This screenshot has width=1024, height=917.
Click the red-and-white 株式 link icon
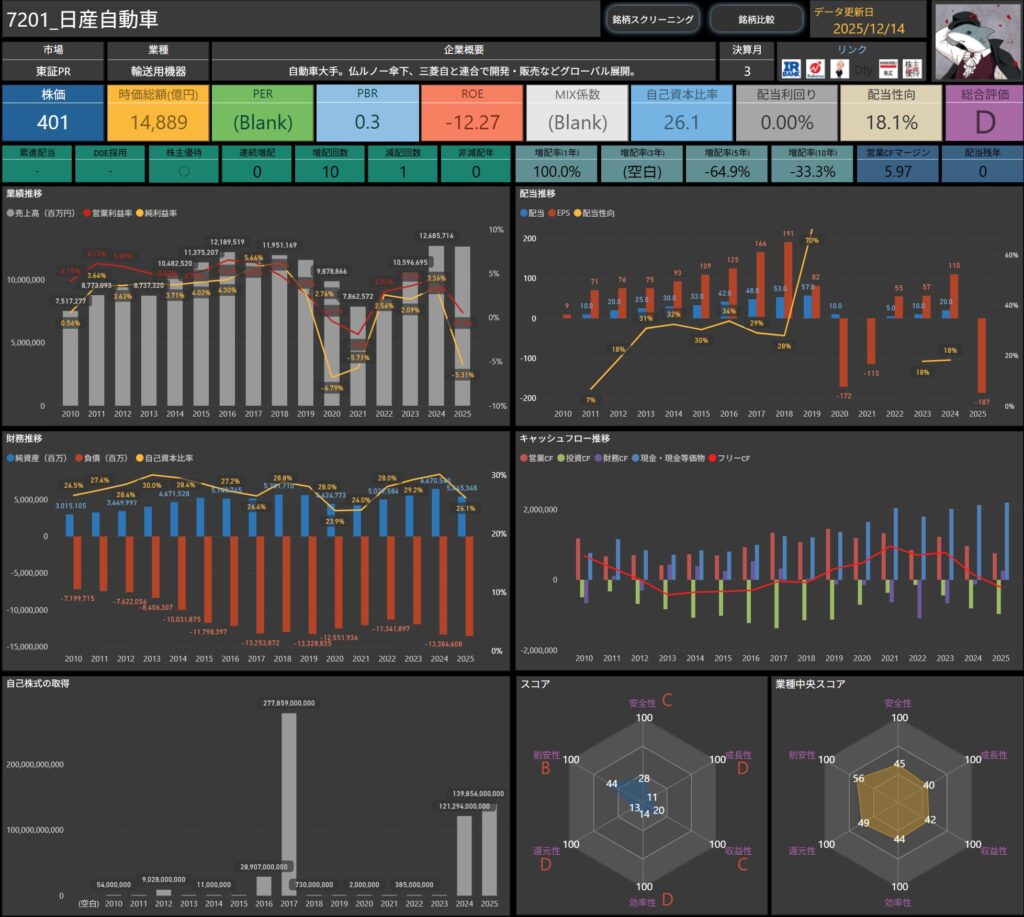coord(888,69)
